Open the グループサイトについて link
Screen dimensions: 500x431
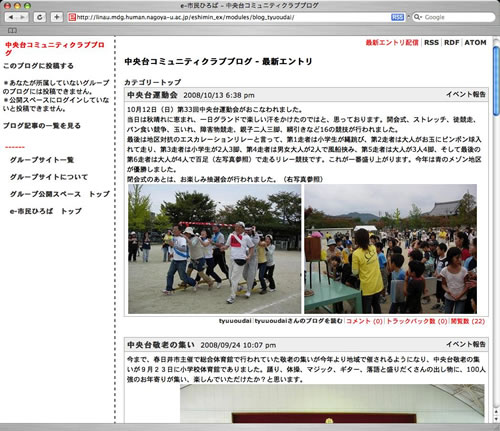(49, 177)
